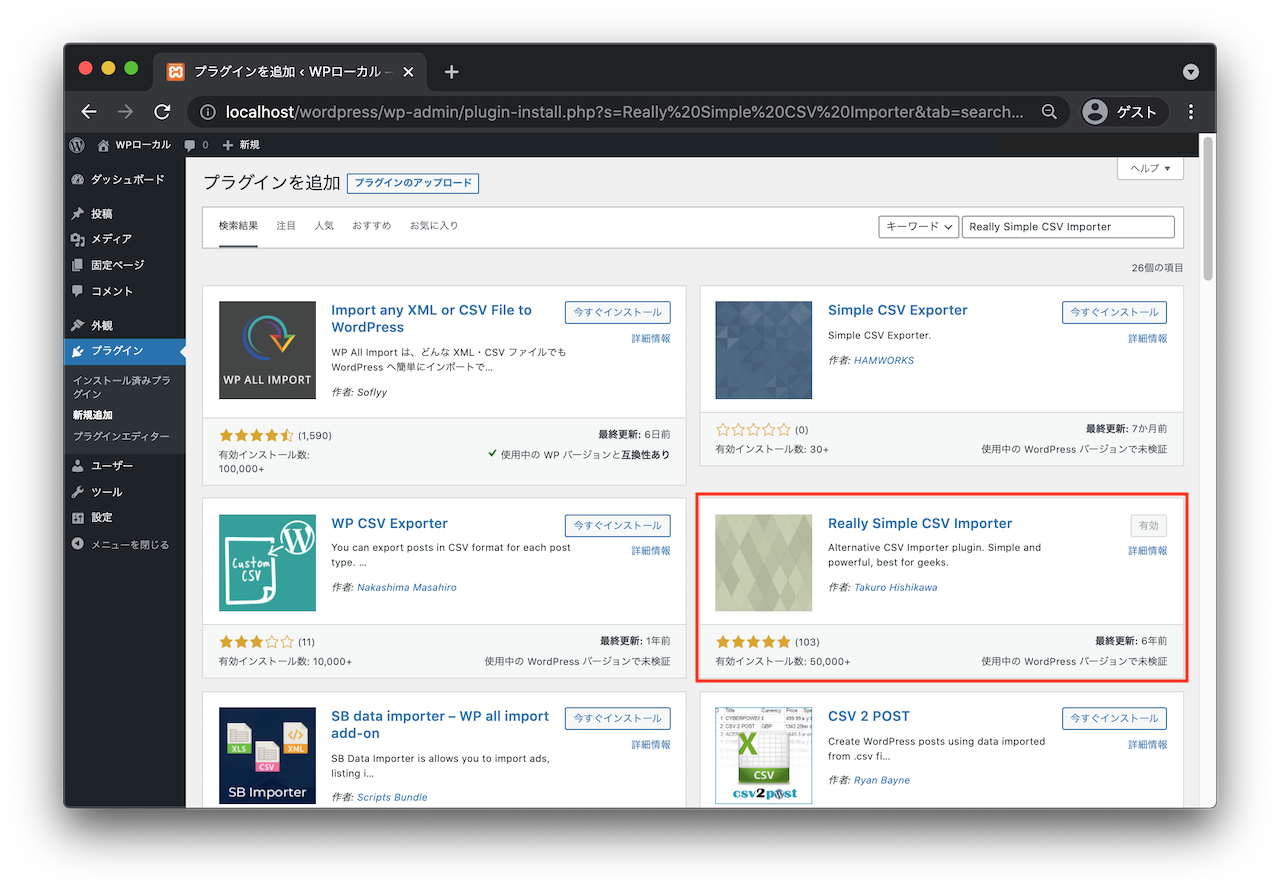The image size is (1280, 892).
Task: Install the WP CSV Exporter plugin
Action: [x=617, y=526]
